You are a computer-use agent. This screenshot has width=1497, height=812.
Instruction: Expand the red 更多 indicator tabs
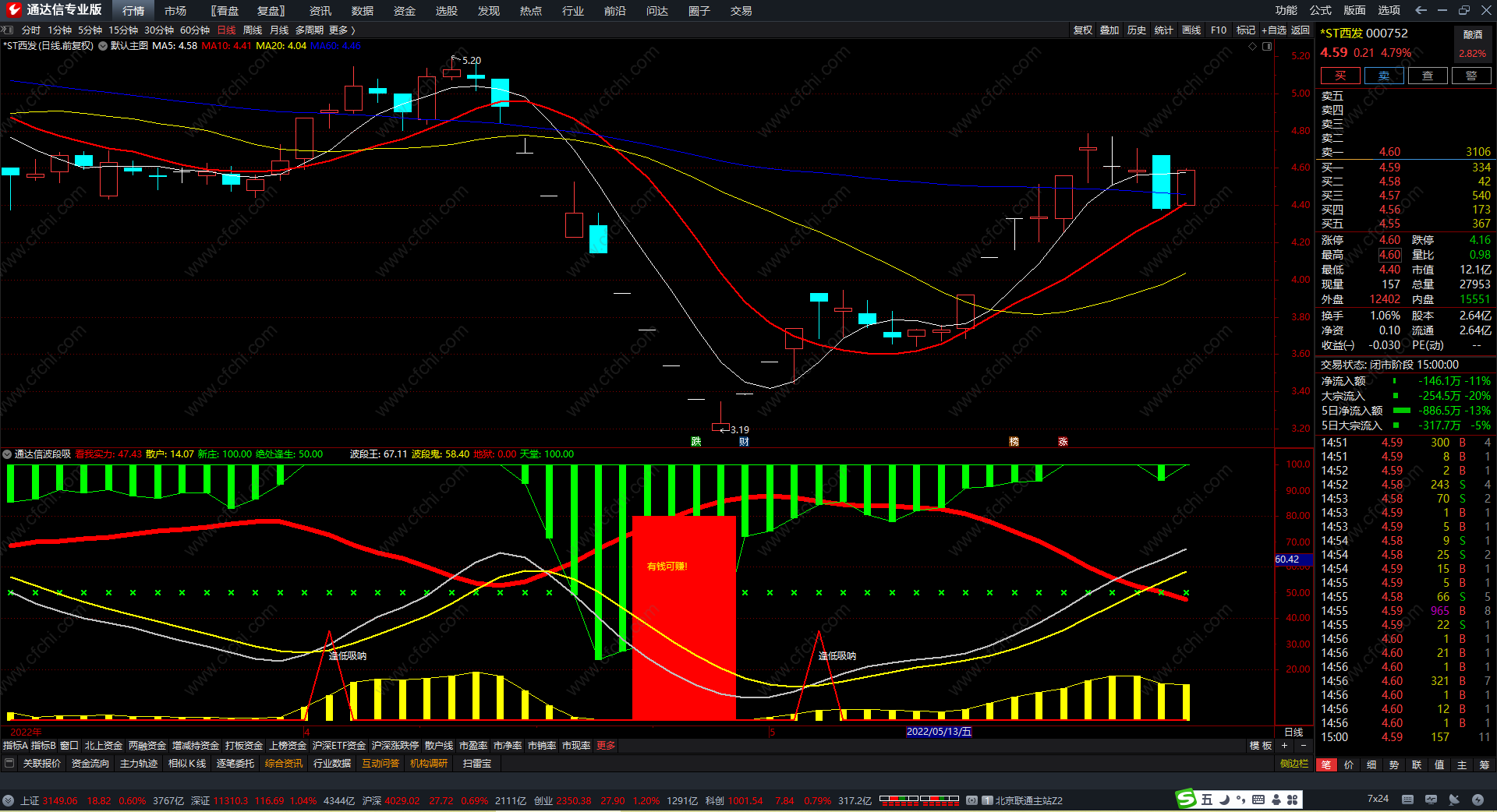606,746
